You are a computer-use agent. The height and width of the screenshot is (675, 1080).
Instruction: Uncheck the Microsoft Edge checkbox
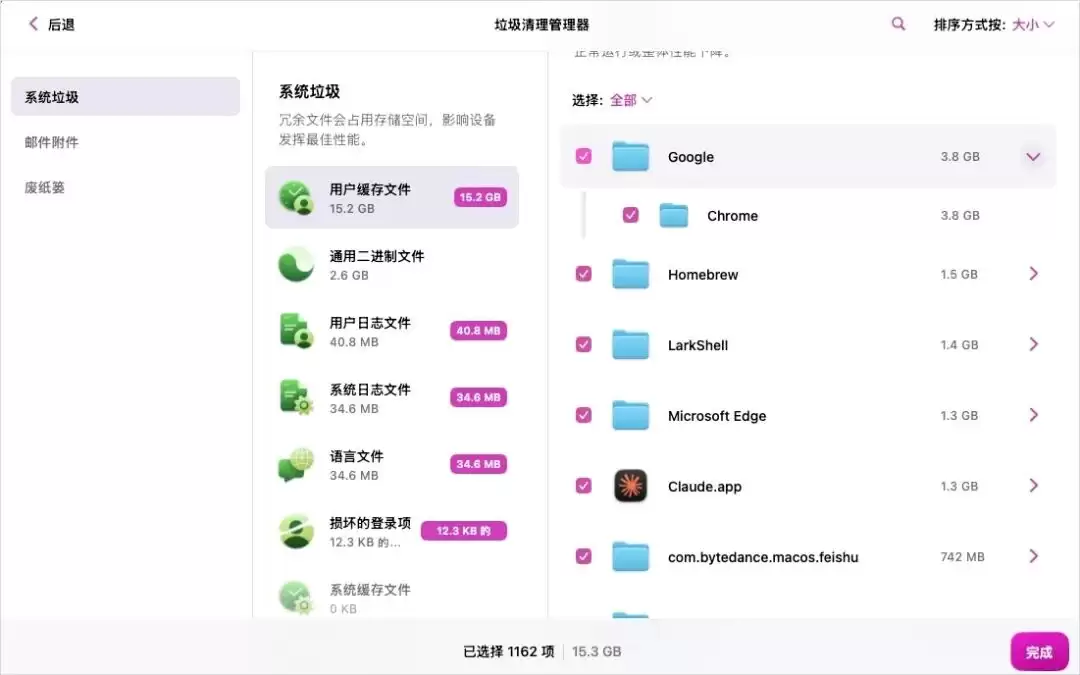(x=583, y=415)
